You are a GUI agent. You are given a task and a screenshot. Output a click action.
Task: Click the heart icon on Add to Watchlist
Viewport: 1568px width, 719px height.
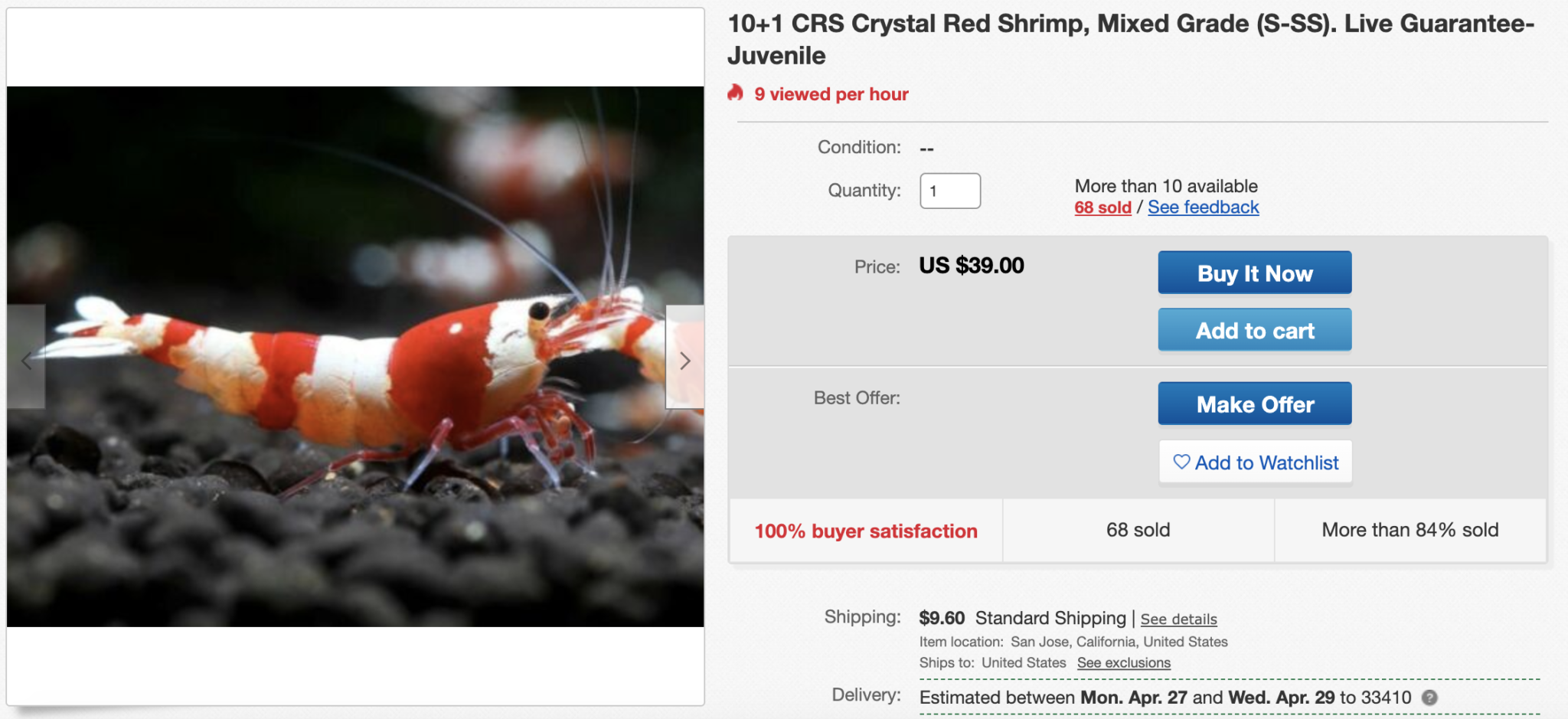point(1181,462)
